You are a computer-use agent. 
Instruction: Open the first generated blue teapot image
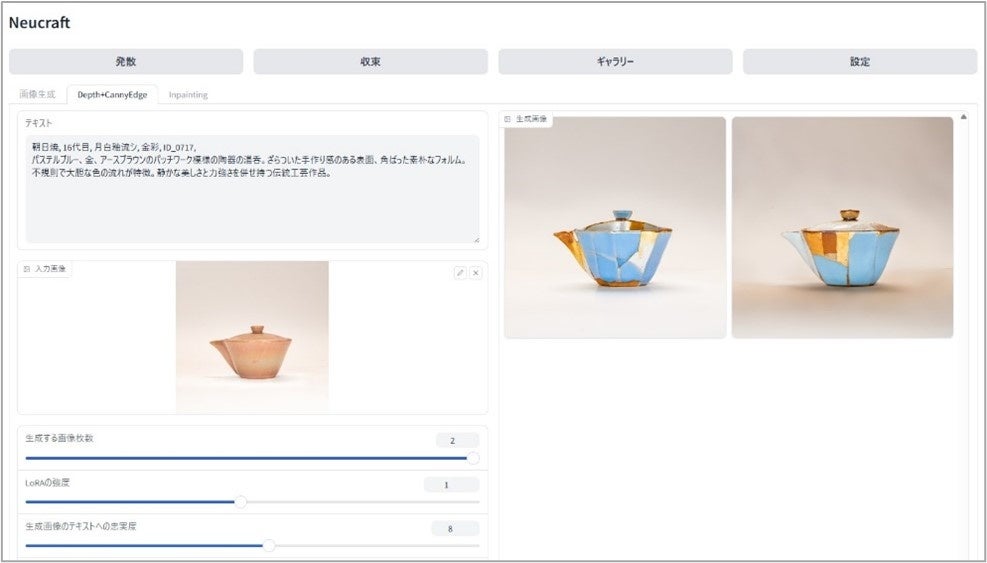(615, 227)
